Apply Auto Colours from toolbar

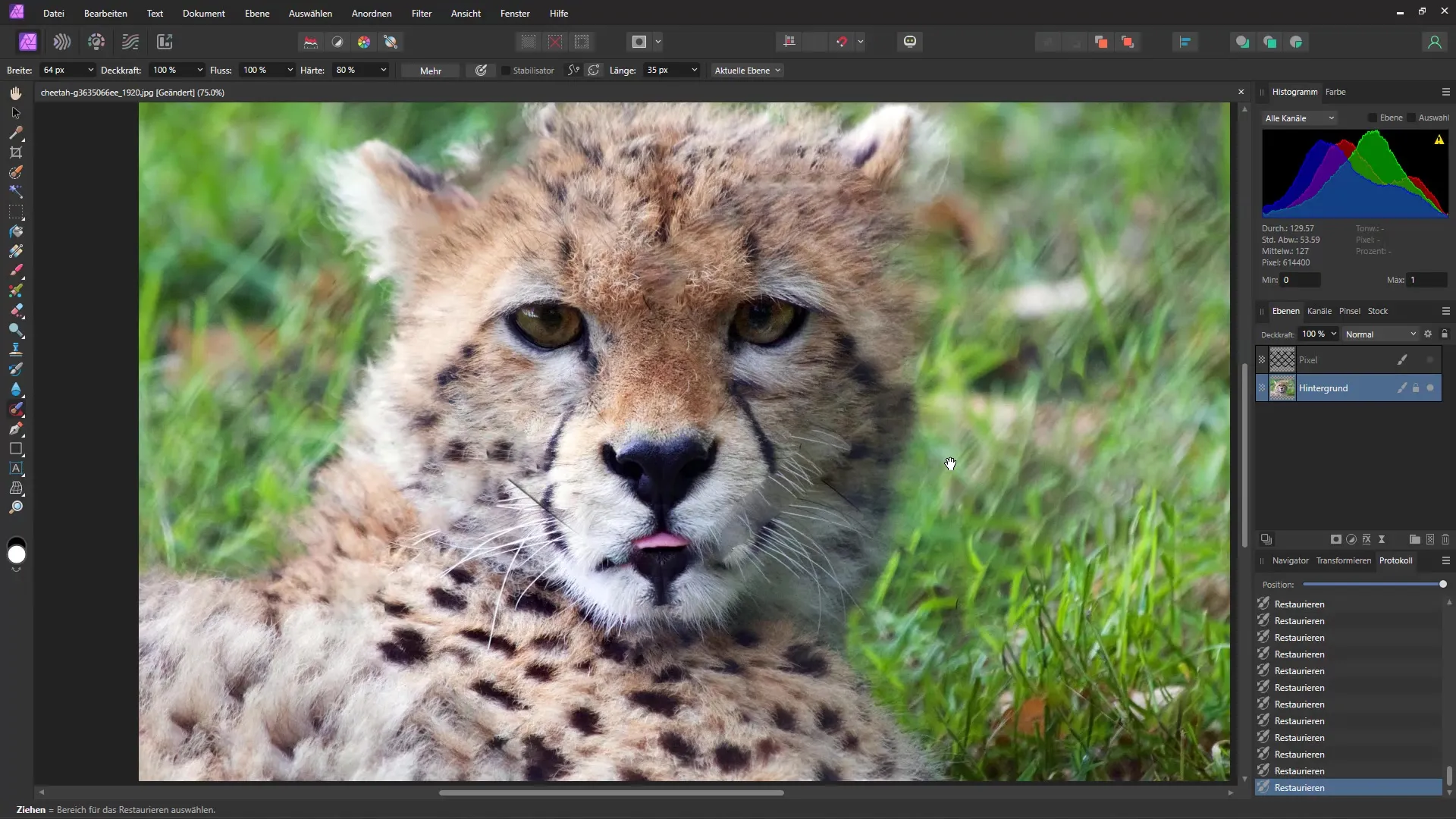[x=364, y=42]
